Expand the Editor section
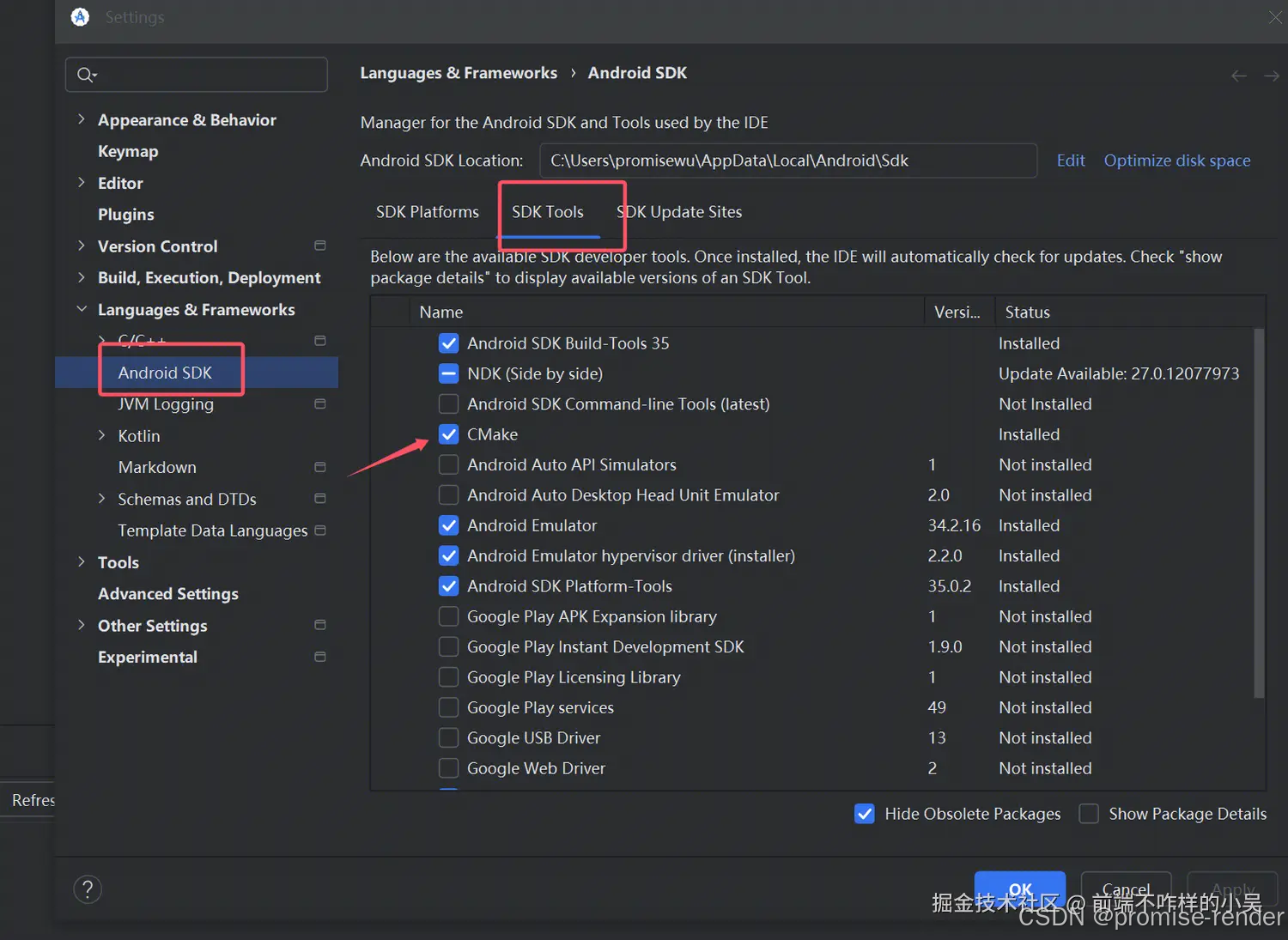Viewport: 1288px width, 940px height. 82,182
